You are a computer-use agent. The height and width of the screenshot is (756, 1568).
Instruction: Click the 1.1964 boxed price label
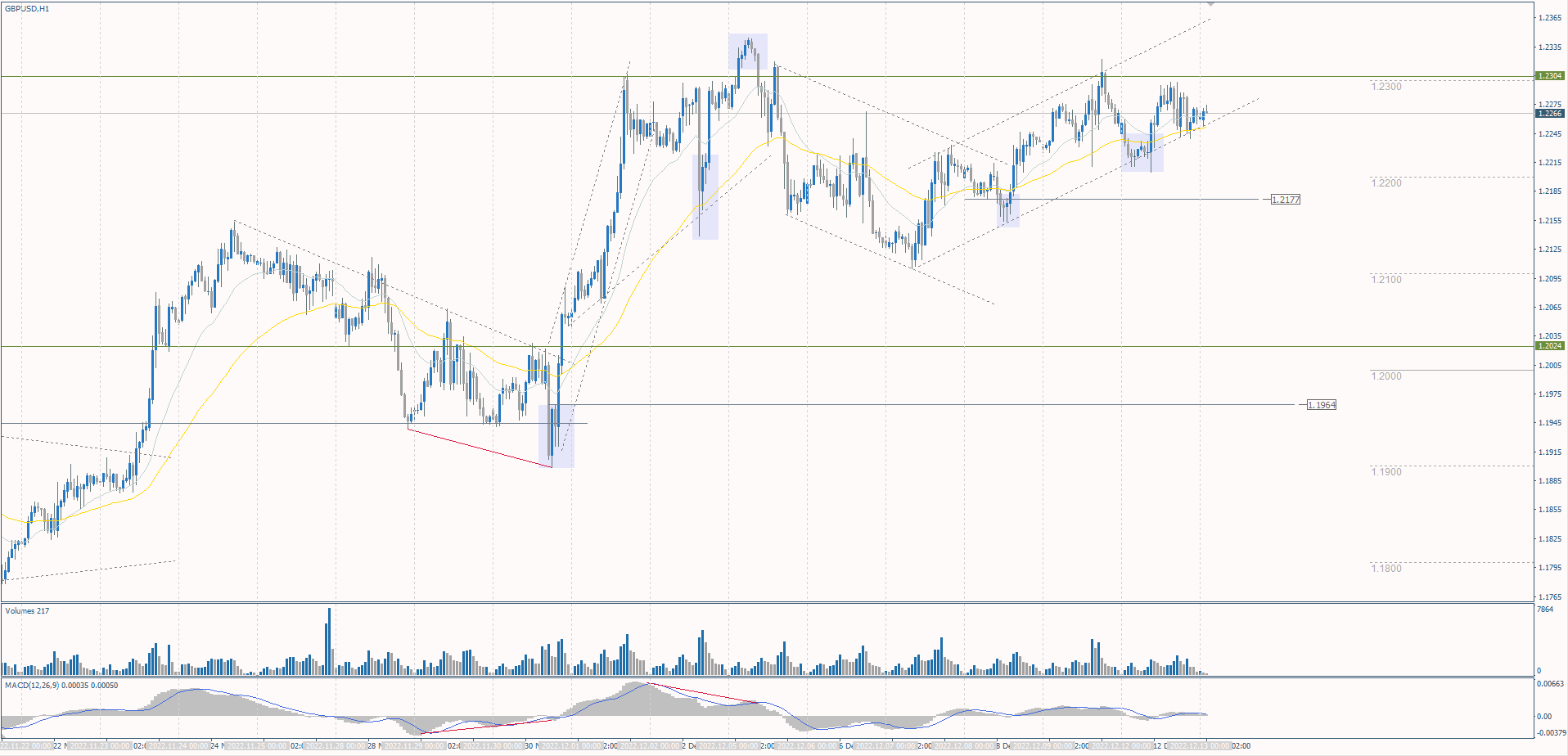point(1321,405)
